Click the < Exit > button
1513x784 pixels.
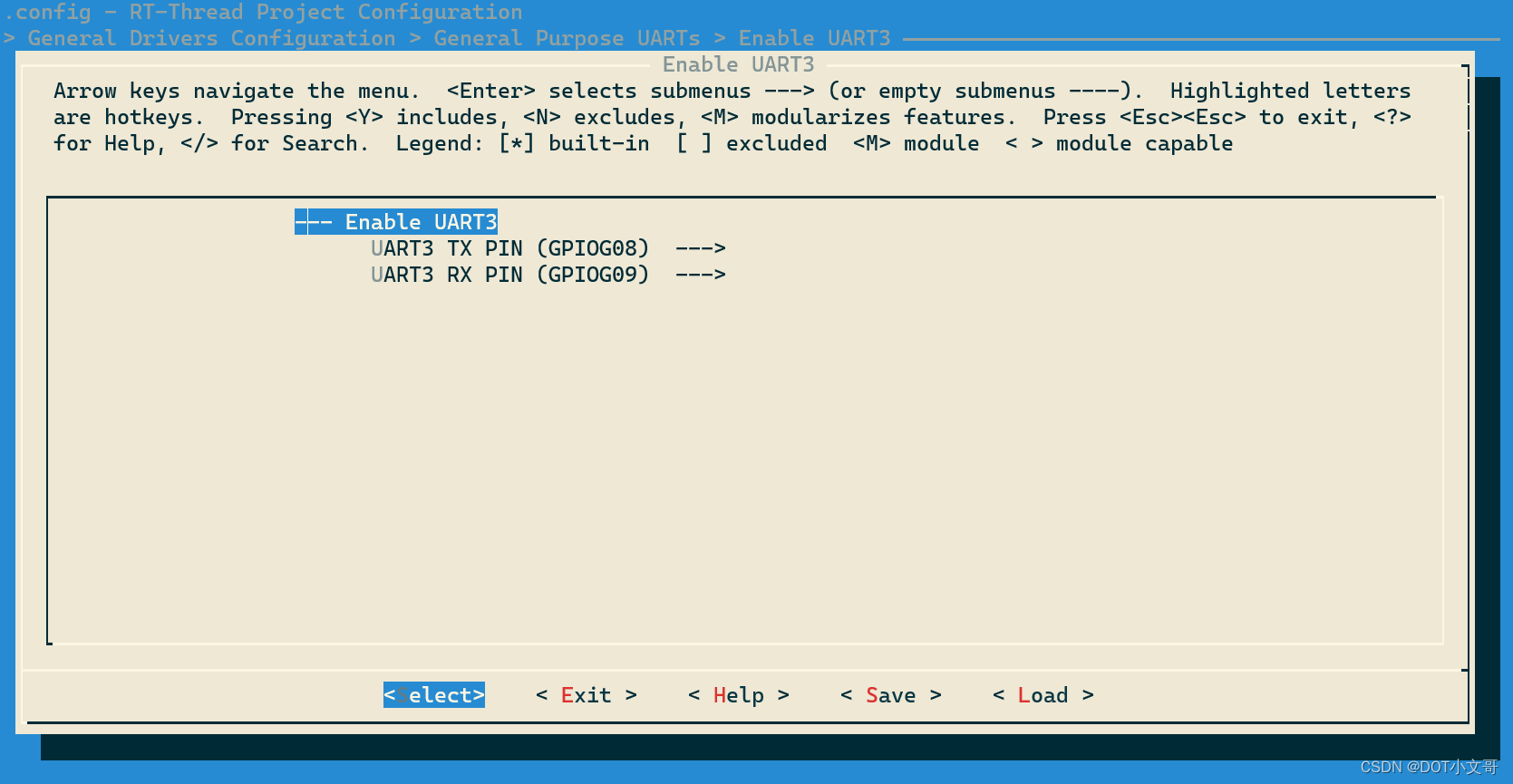(587, 695)
